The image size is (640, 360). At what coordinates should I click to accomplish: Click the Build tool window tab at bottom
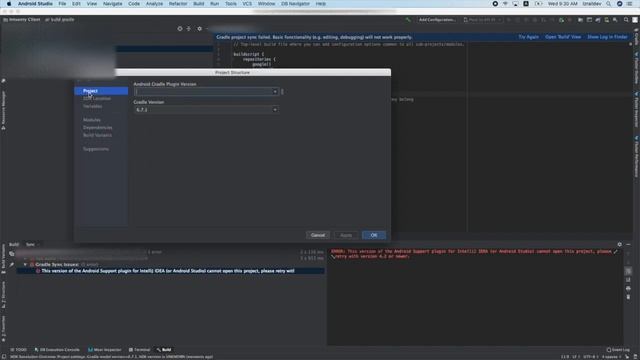(x=164, y=350)
